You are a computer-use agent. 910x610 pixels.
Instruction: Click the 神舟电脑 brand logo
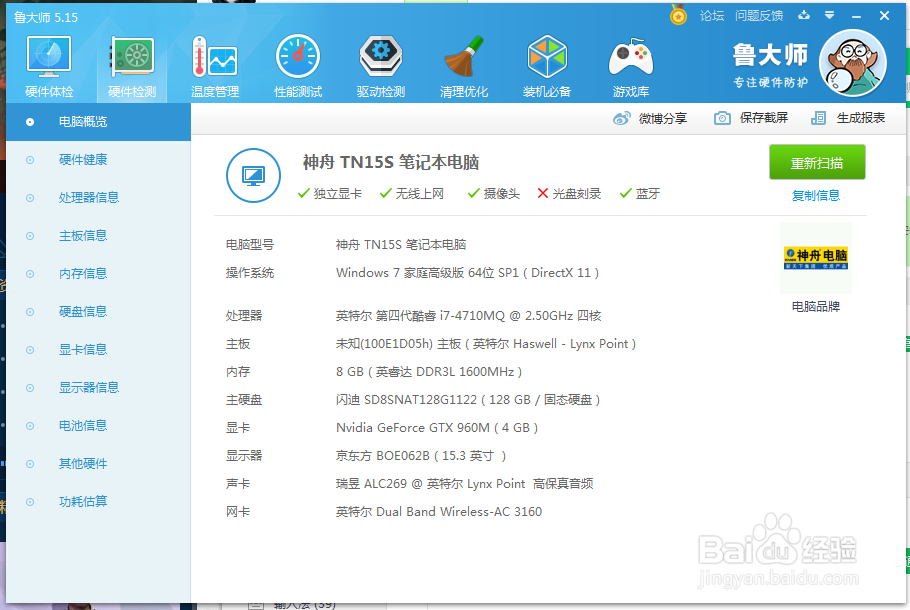[816, 258]
